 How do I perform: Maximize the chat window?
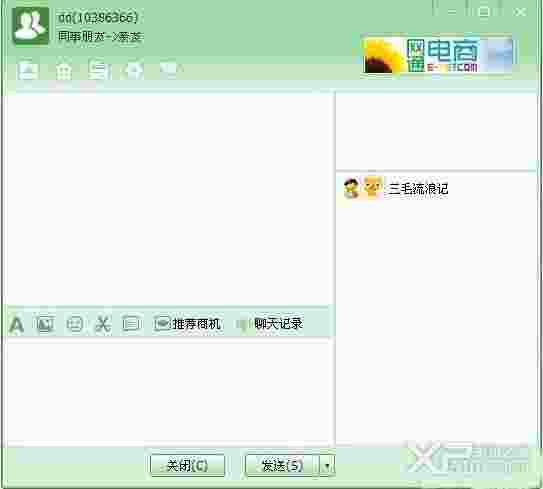[484, 12]
